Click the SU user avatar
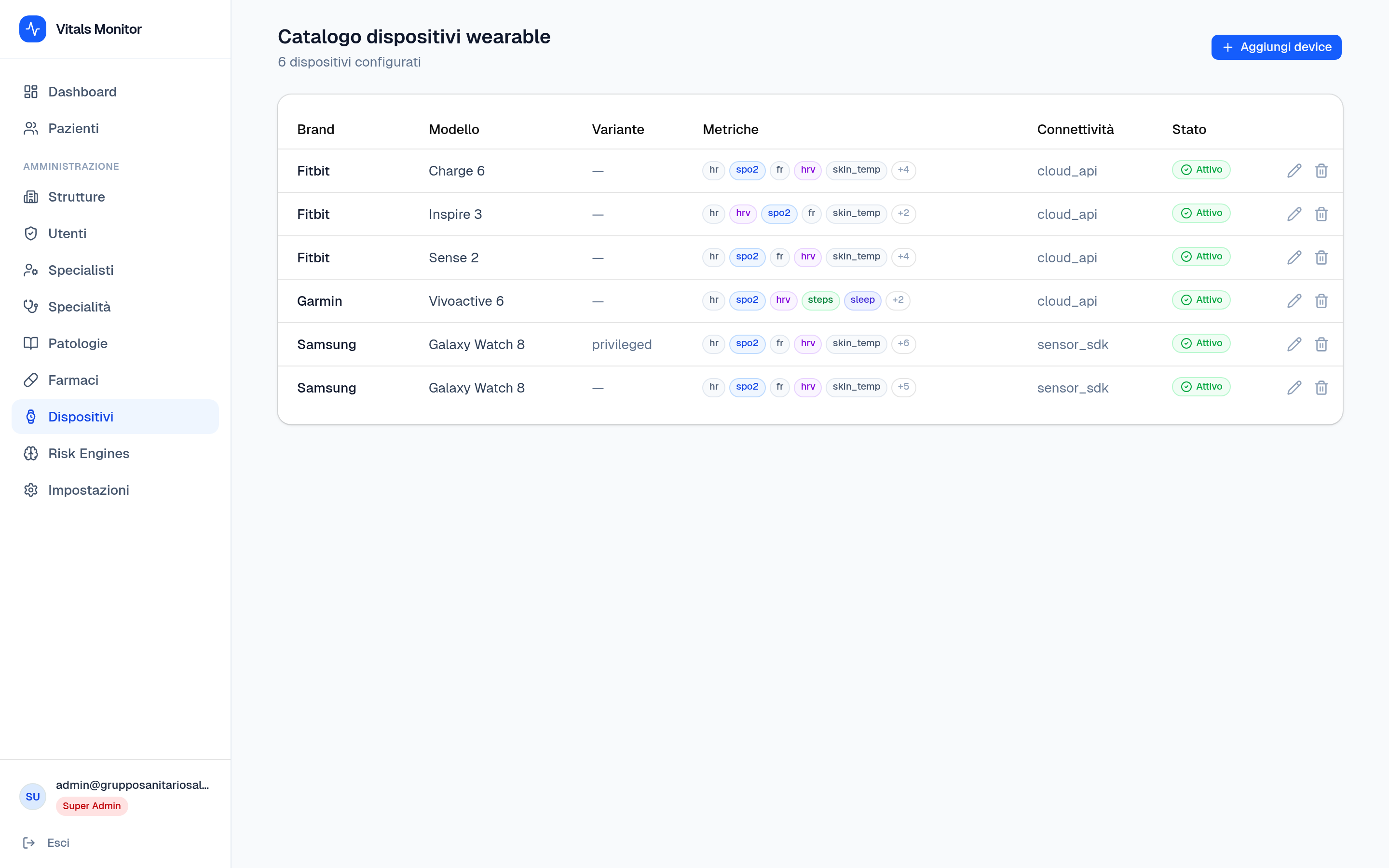The width and height of the screenshot is (1389, 868). [33, 796]
